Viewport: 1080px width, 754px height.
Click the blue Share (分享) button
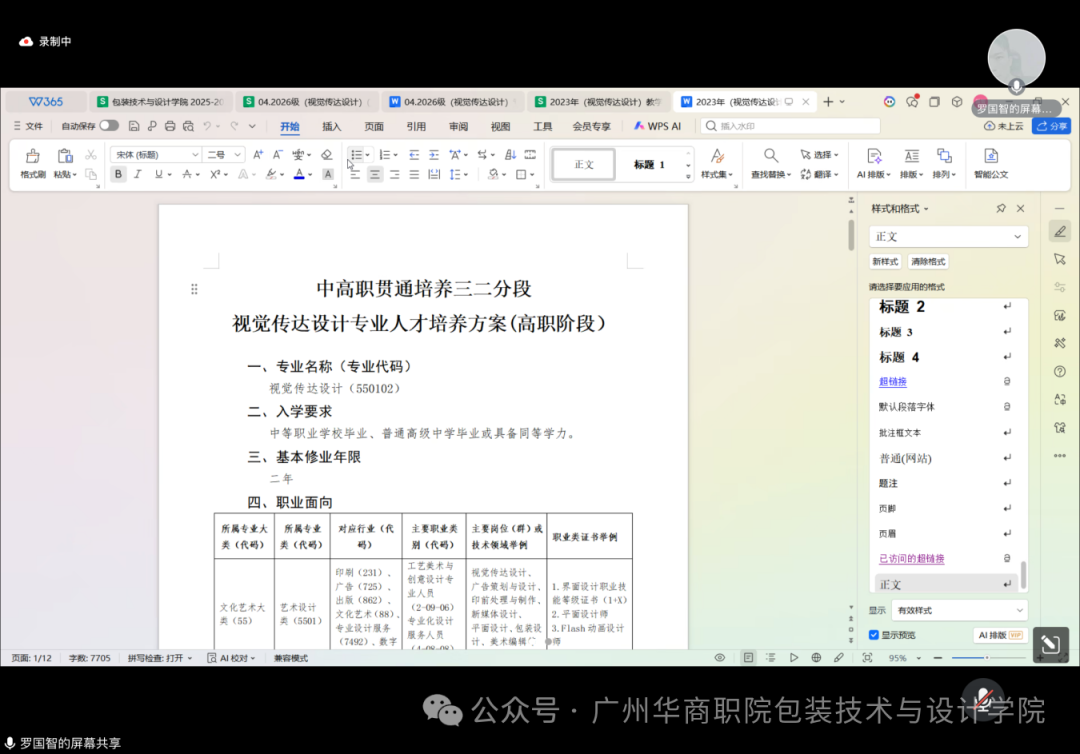[x=1051, y=126]
